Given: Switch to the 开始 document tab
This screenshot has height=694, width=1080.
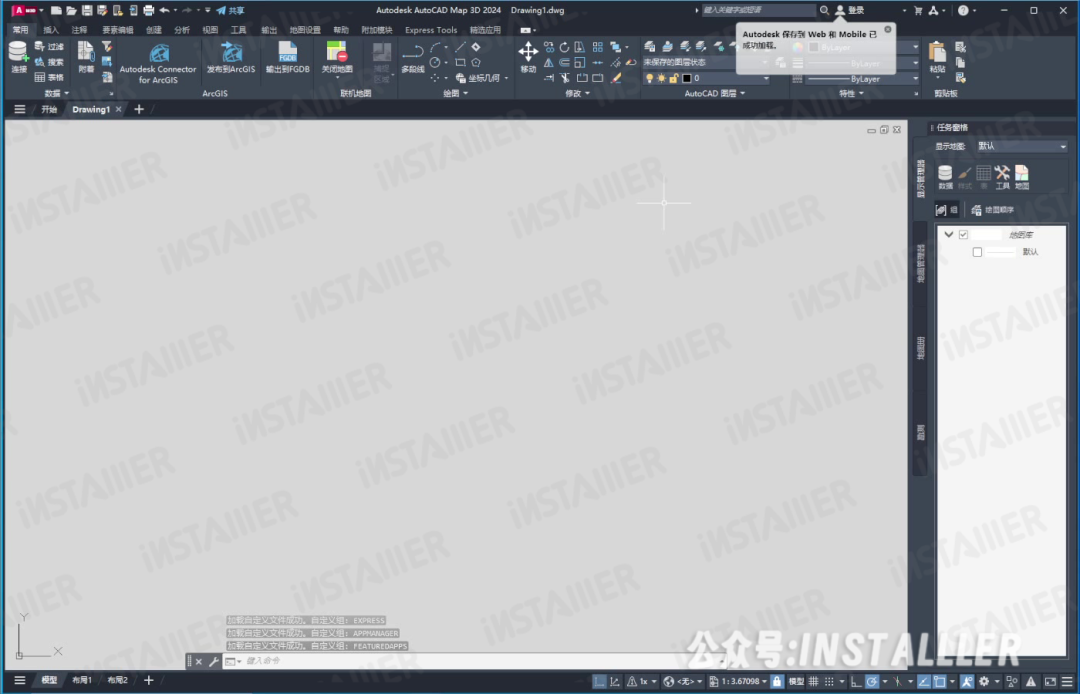Looking at the screenshot, I should 49,109.
